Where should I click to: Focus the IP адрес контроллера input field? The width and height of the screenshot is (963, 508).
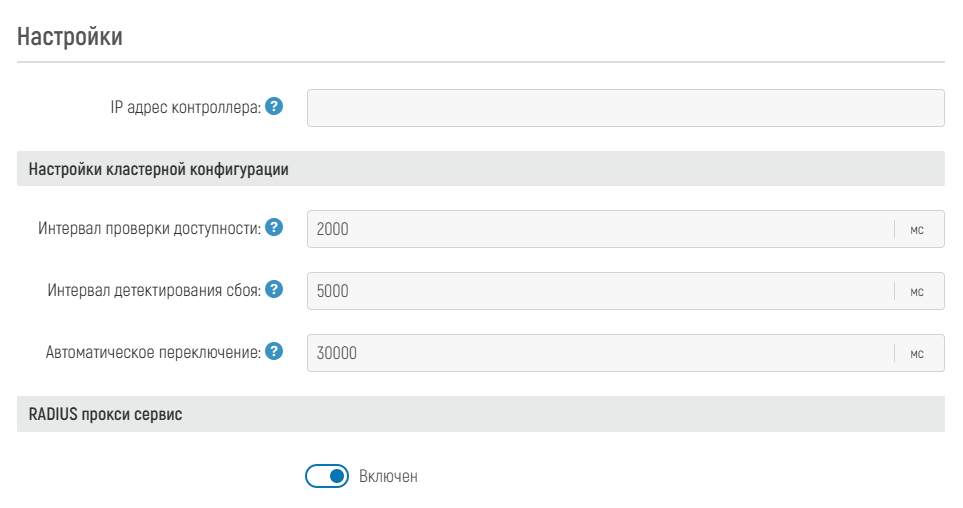625,108
